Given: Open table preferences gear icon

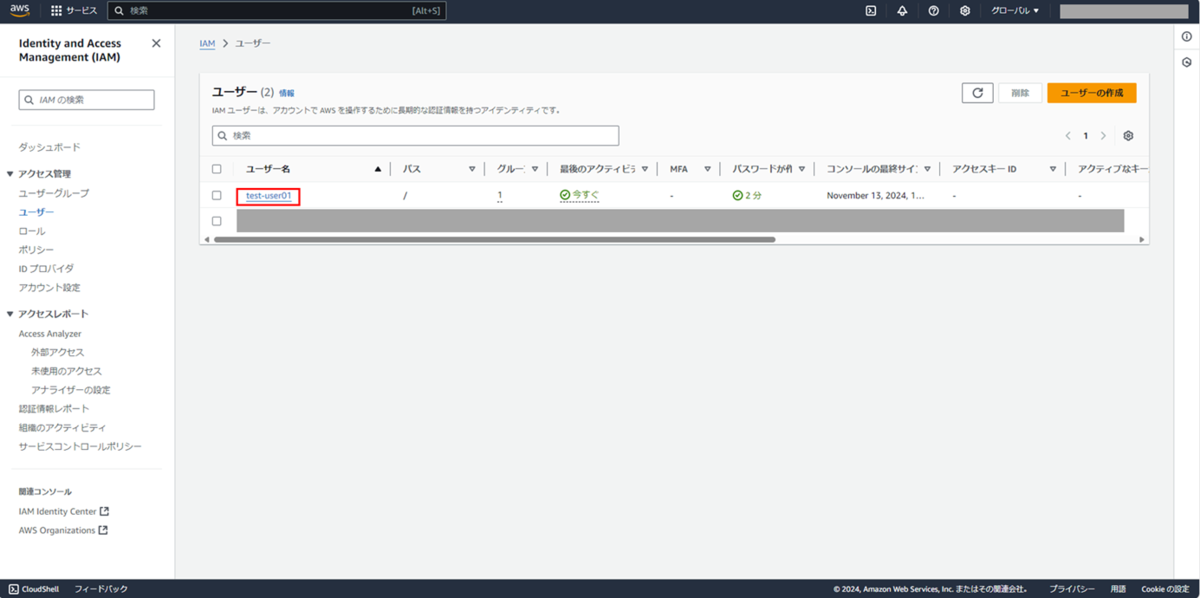Looking at the screenshot, I should coord(1128,136).
